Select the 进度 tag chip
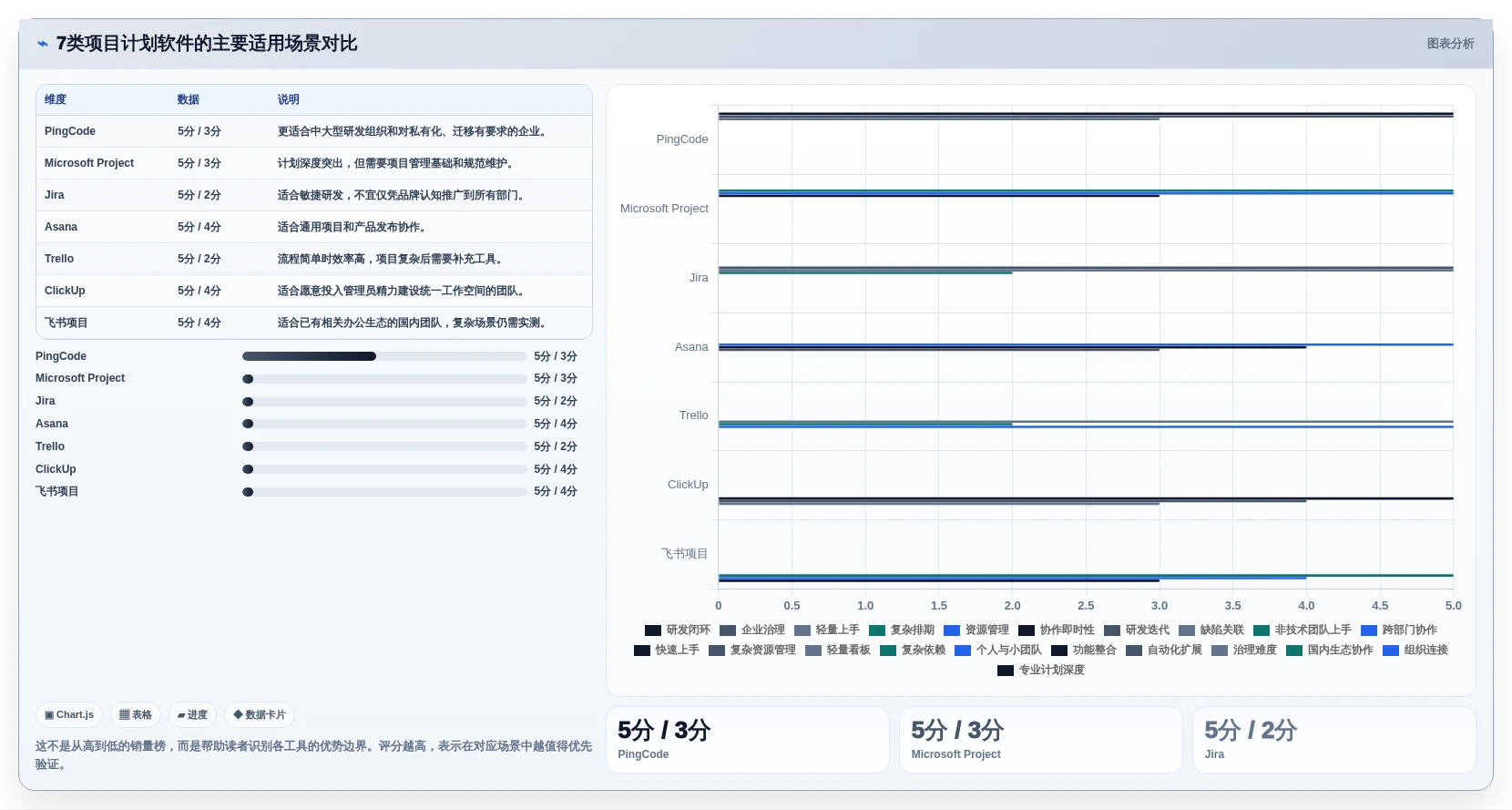This screenshot has height=810, width=1512. coord(192,715)
